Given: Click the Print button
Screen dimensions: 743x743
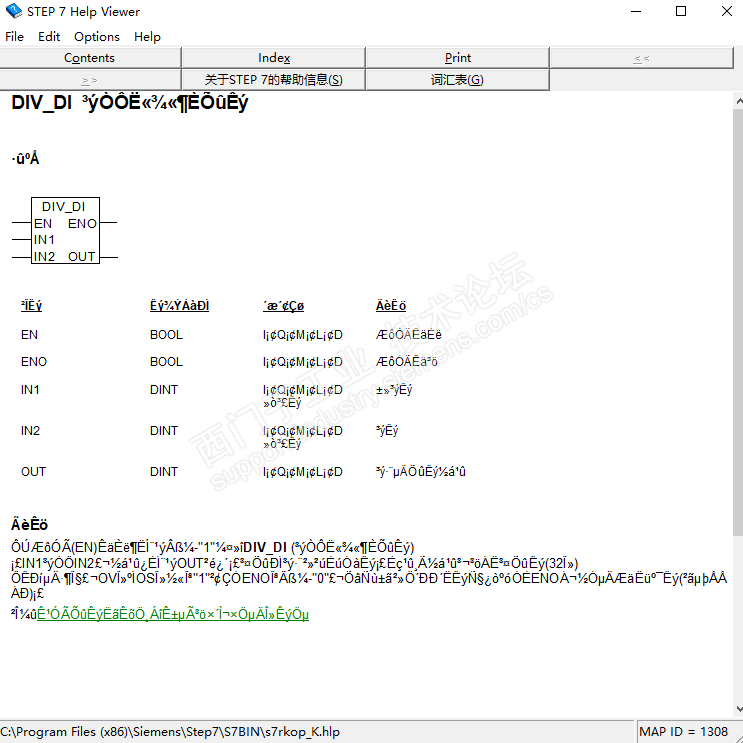Looking at the screenshot, I should click(x=458, y=58).
